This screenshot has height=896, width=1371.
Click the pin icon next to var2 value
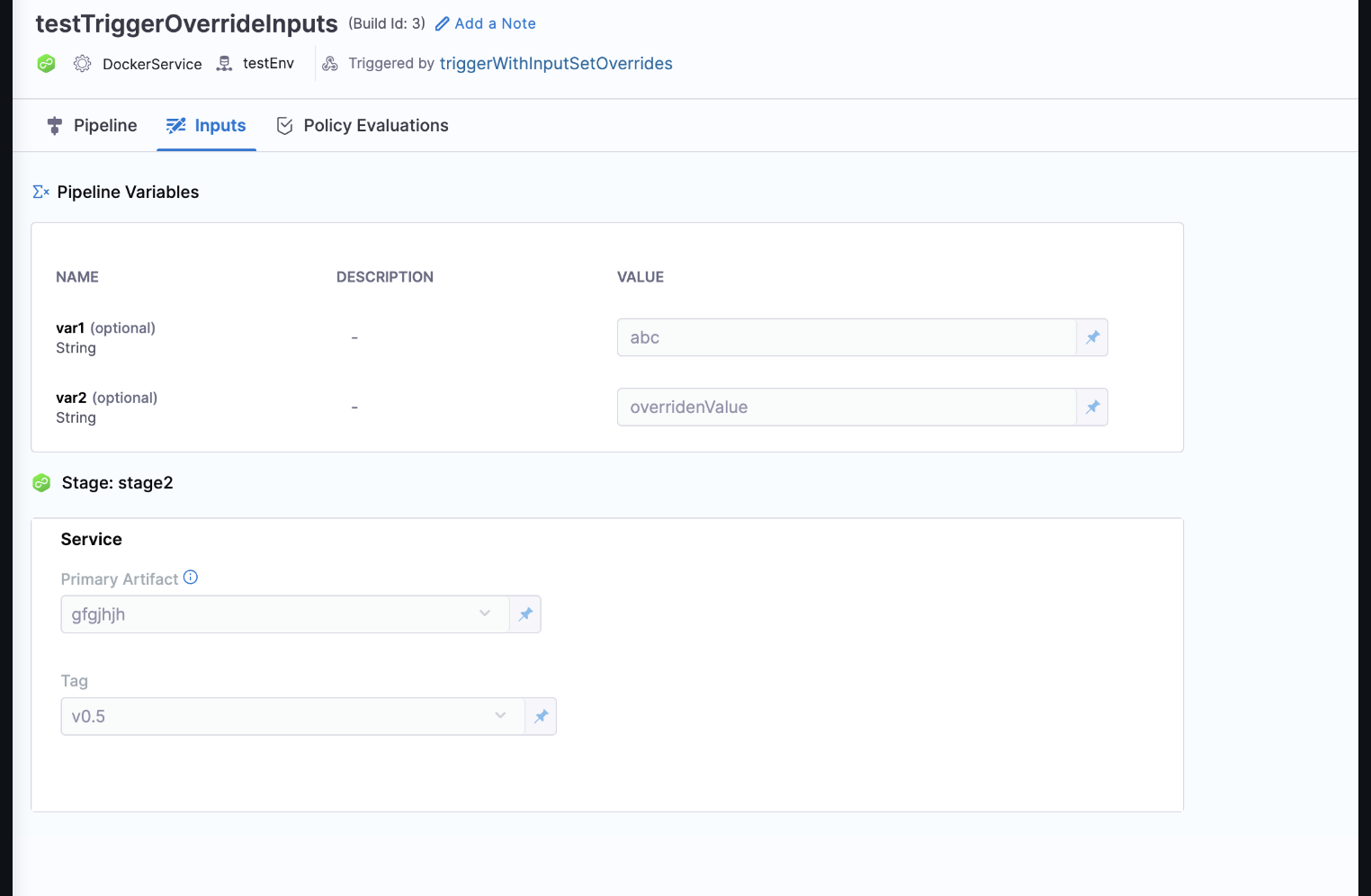[1092, 408]
